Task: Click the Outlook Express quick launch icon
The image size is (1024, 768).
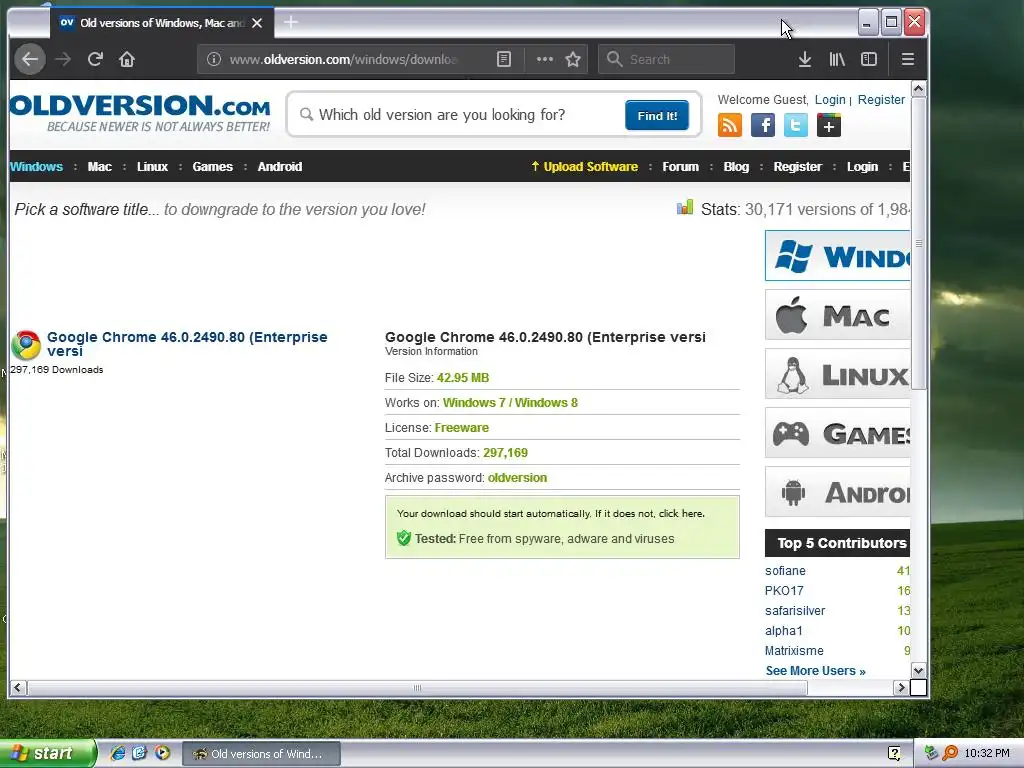Action: [140, 753]
